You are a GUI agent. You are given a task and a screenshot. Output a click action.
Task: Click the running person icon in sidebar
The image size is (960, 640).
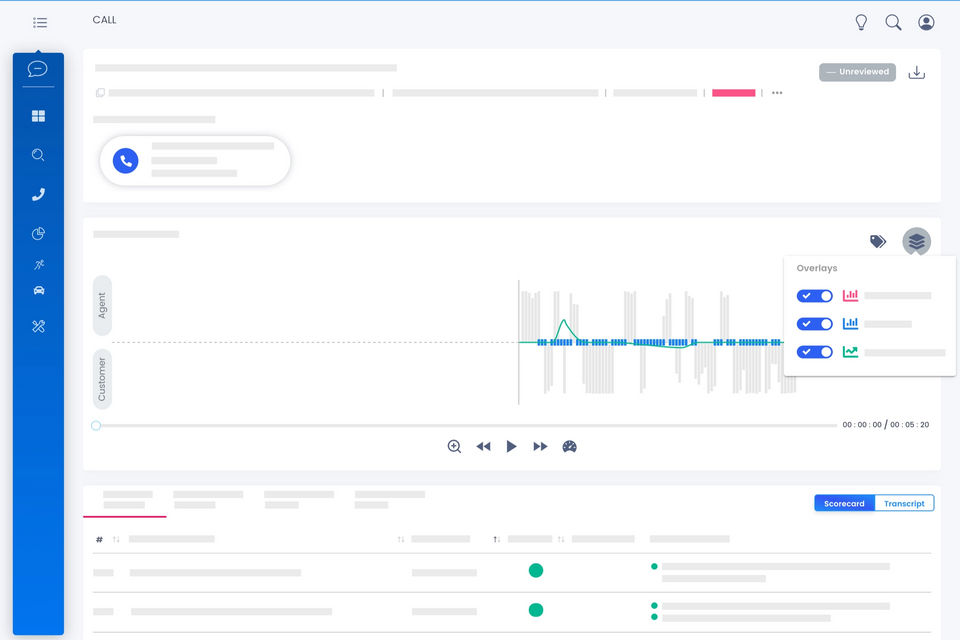pyautogui.click(x=39, y=265)
